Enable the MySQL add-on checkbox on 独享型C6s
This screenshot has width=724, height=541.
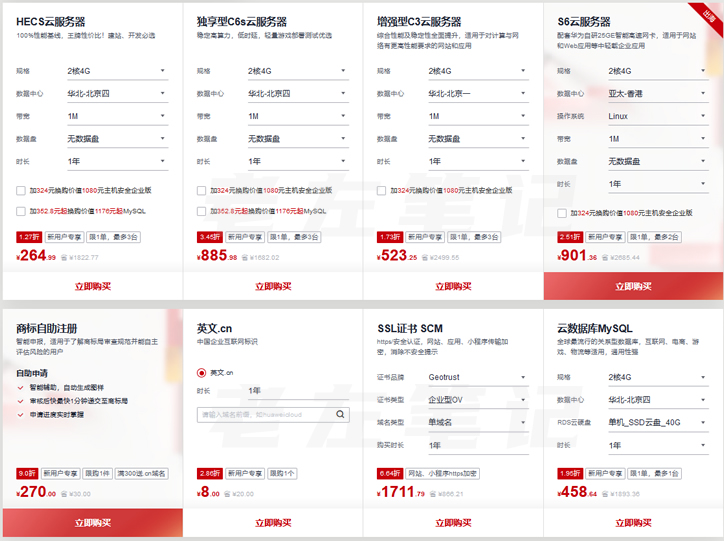pos(202,211)
